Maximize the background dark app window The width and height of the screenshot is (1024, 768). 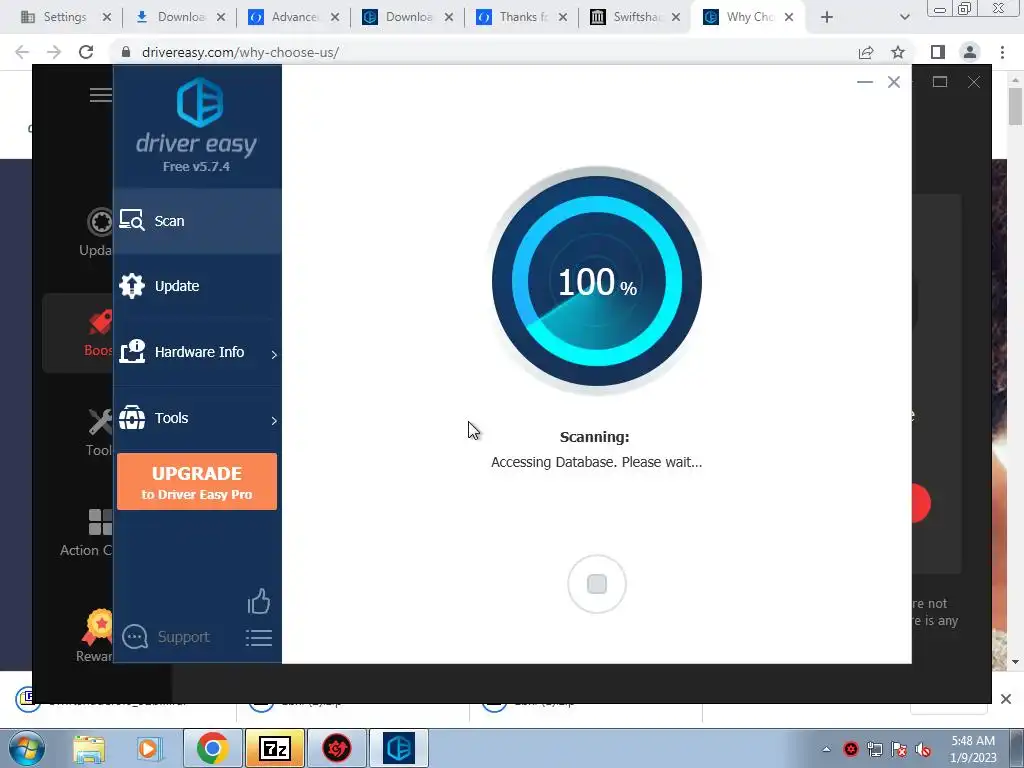pyautogui.click(x=940, y=82)
